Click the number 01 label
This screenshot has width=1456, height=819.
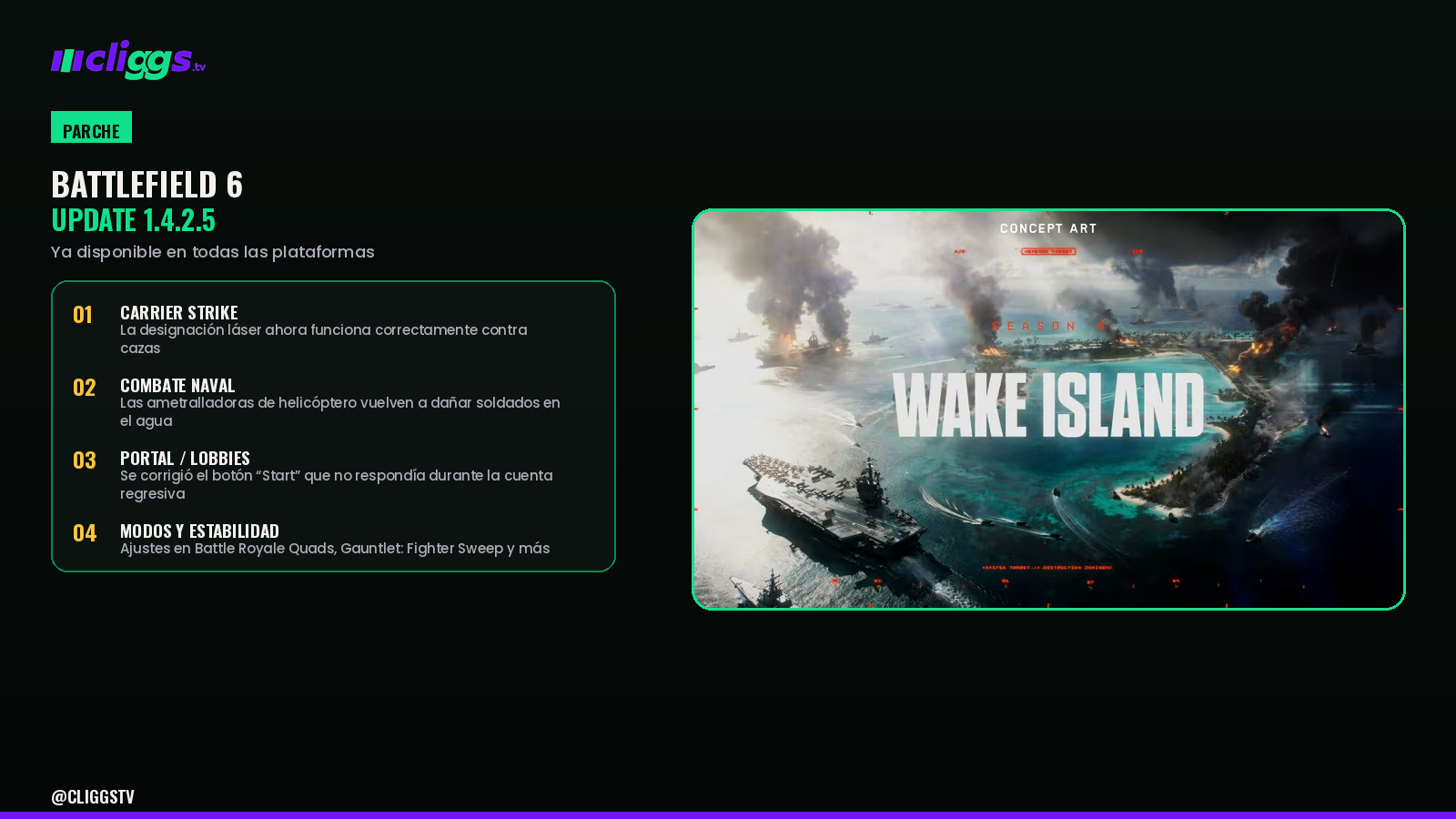[83, 315]
